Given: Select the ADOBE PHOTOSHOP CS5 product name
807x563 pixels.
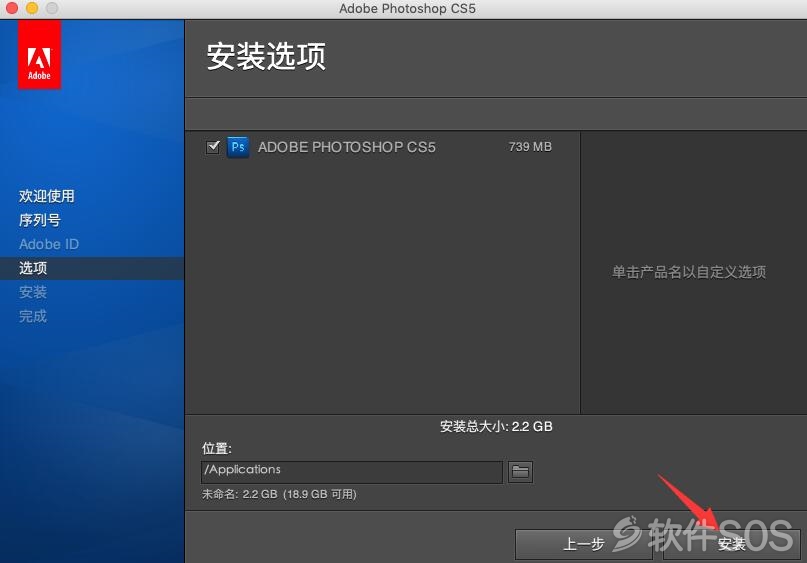Looking at the screenshot, I should 346,147.
